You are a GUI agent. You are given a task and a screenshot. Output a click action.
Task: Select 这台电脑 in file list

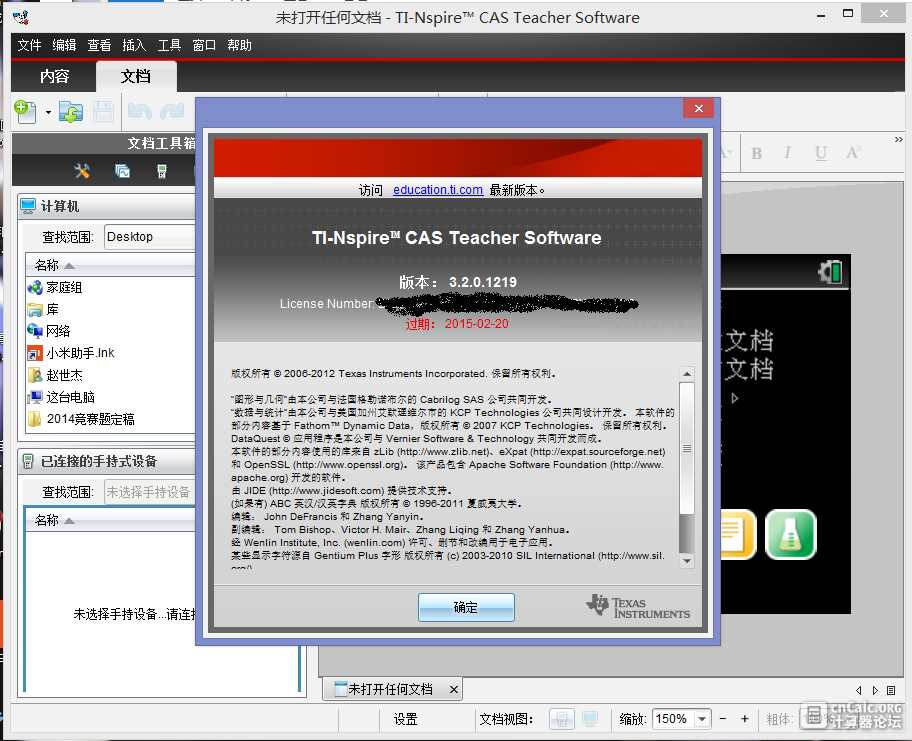61,397
